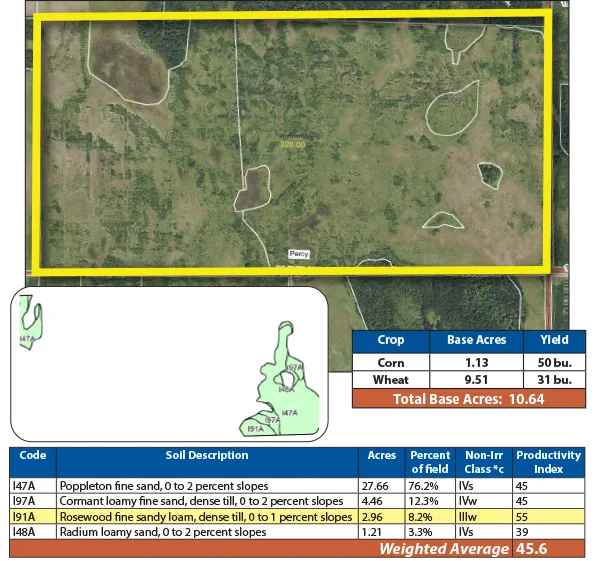Sort by the Productivity Index header
This screenshot has height=561, width=604.
548,462
